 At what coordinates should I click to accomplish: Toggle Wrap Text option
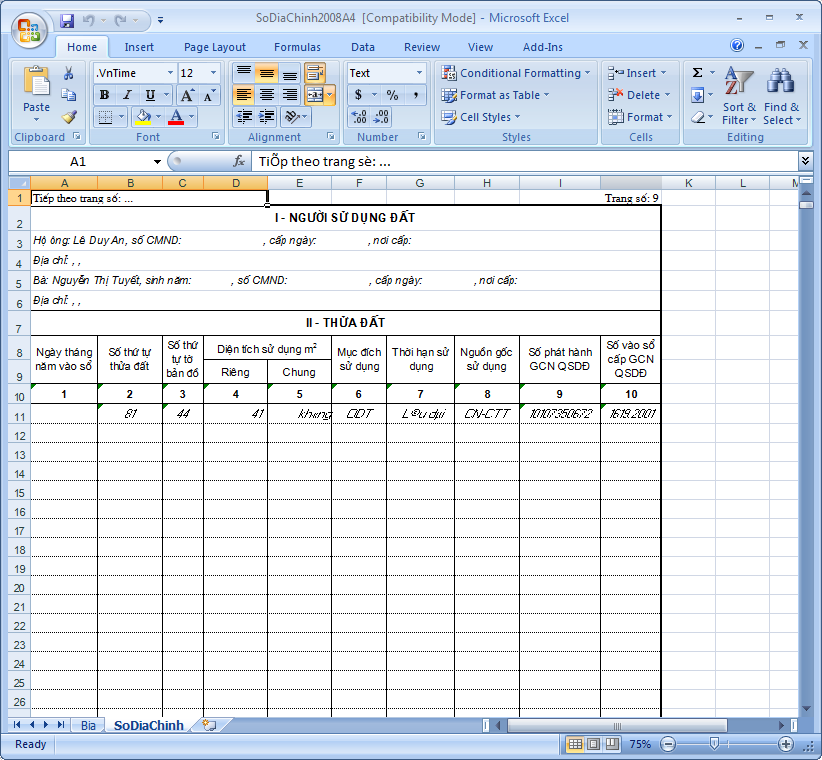coord(315,73)
